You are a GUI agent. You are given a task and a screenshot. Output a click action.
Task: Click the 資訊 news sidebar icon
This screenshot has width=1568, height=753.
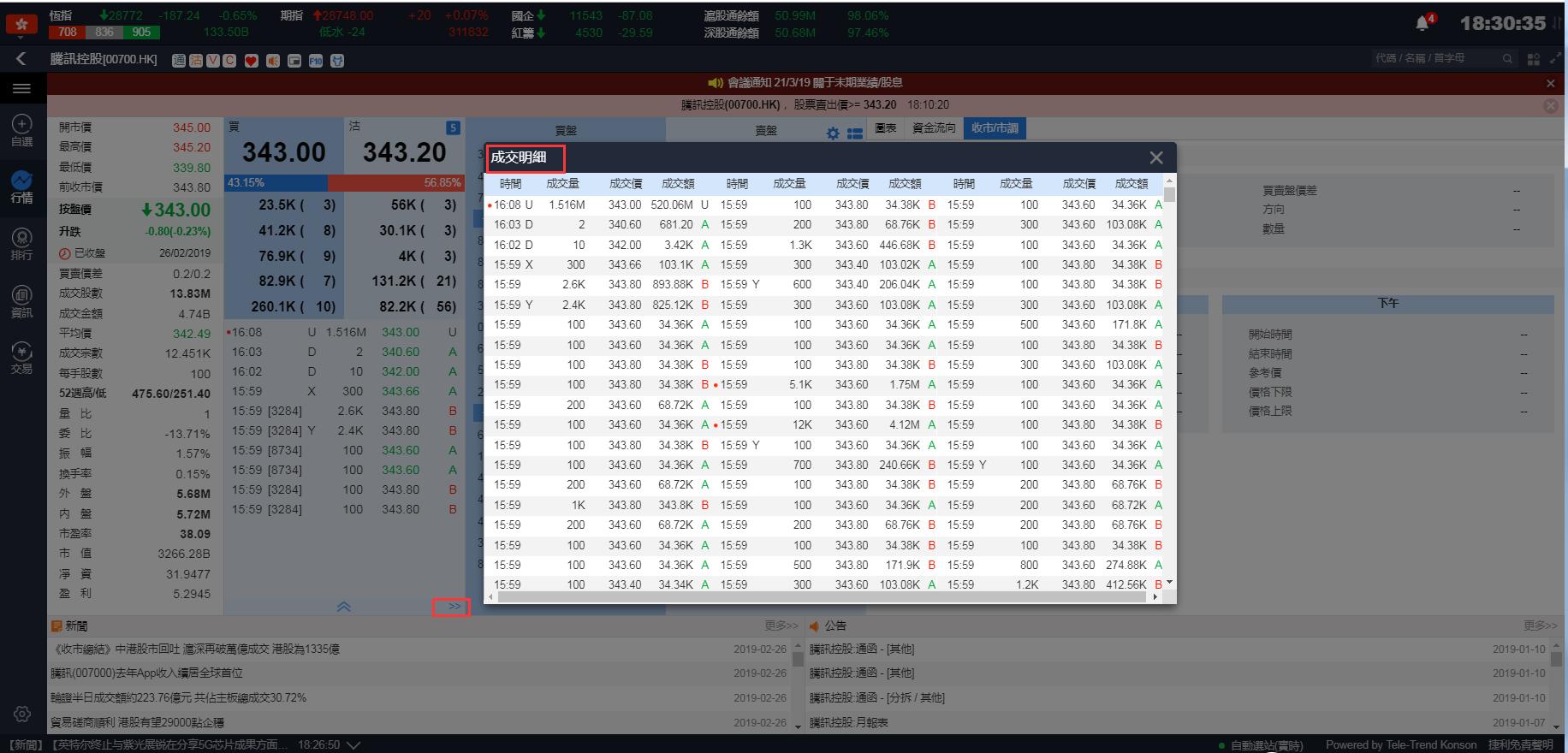click(22, 301)
